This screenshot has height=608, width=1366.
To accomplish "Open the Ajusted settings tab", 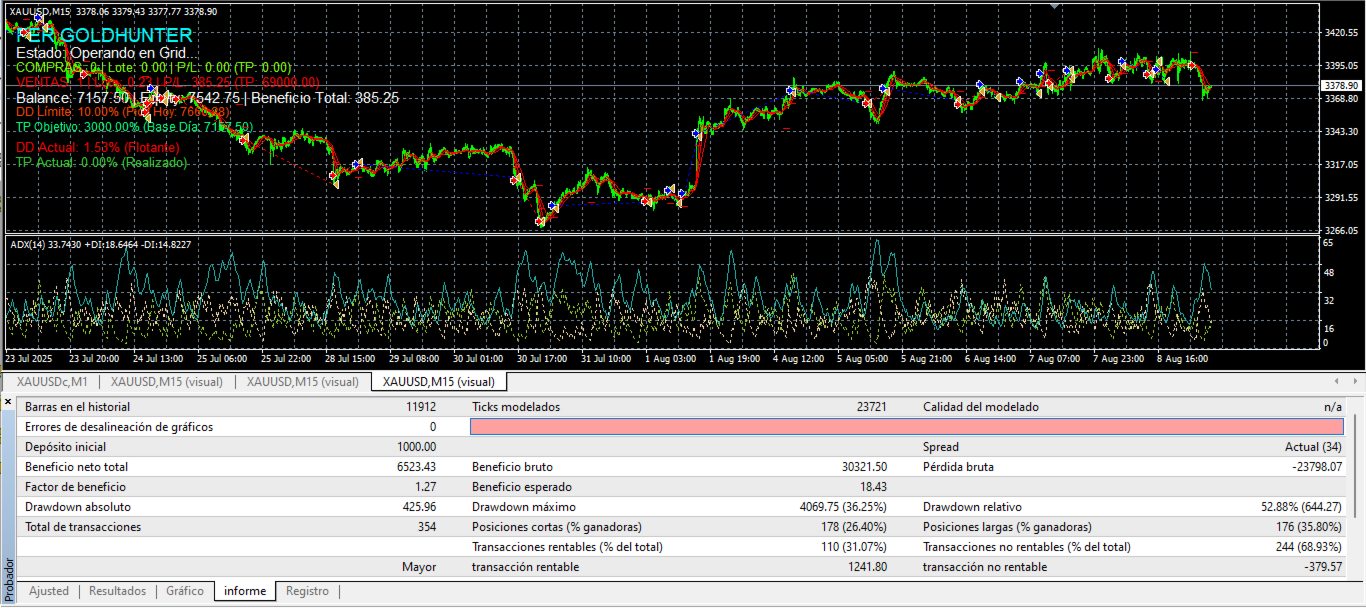I will [x=49, y=591].
